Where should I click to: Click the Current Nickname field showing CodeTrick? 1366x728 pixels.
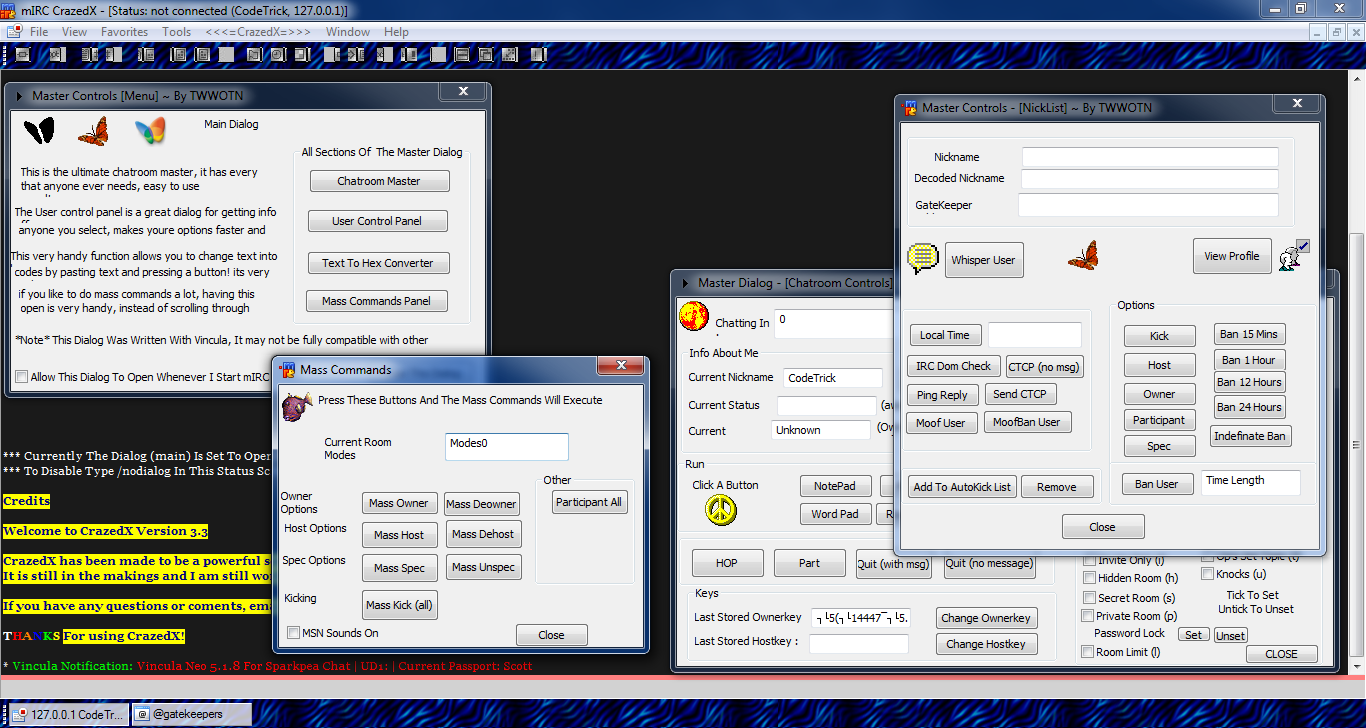(x=833, y=378)
